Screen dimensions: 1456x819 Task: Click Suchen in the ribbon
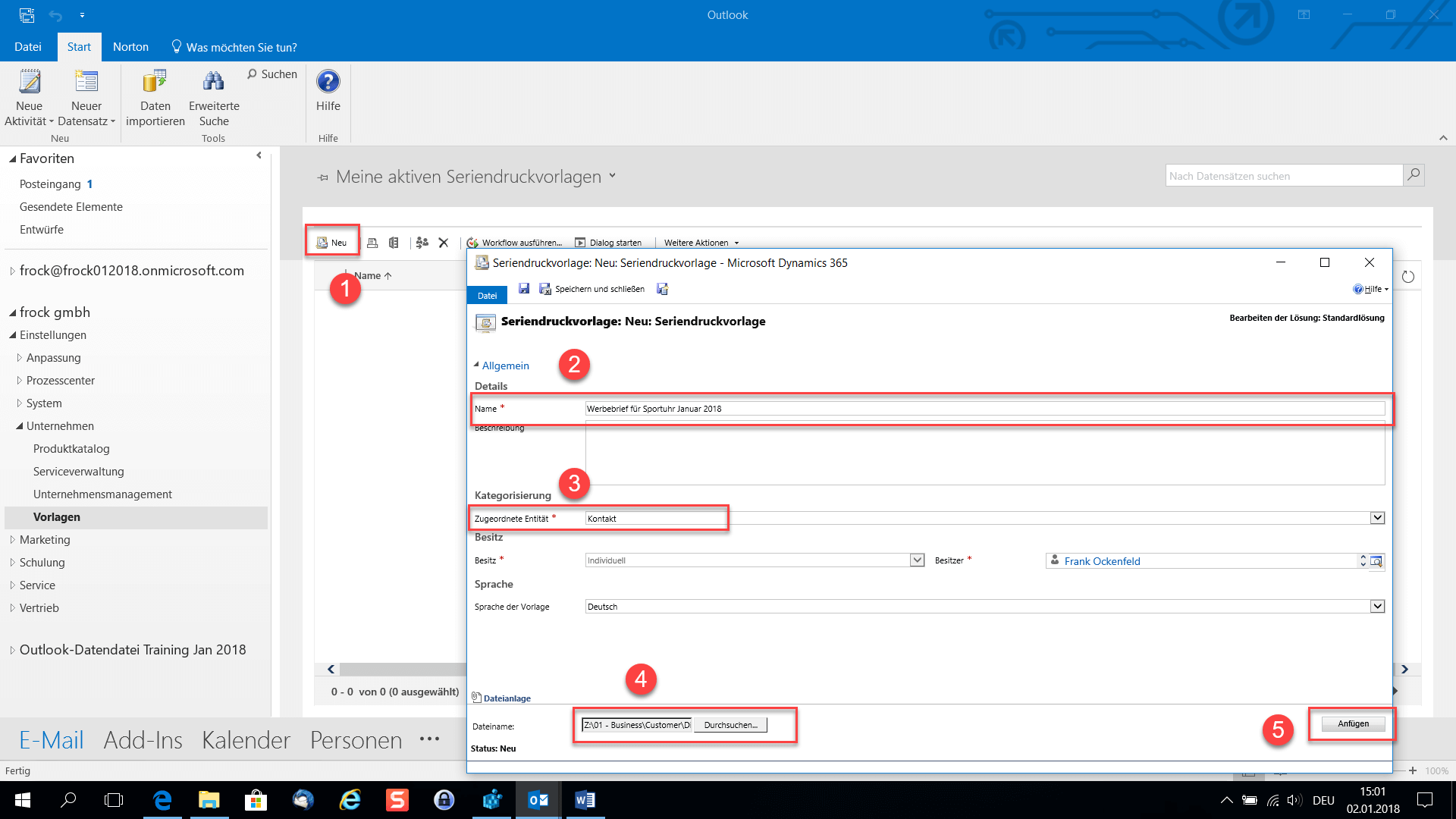pos(272,74)
